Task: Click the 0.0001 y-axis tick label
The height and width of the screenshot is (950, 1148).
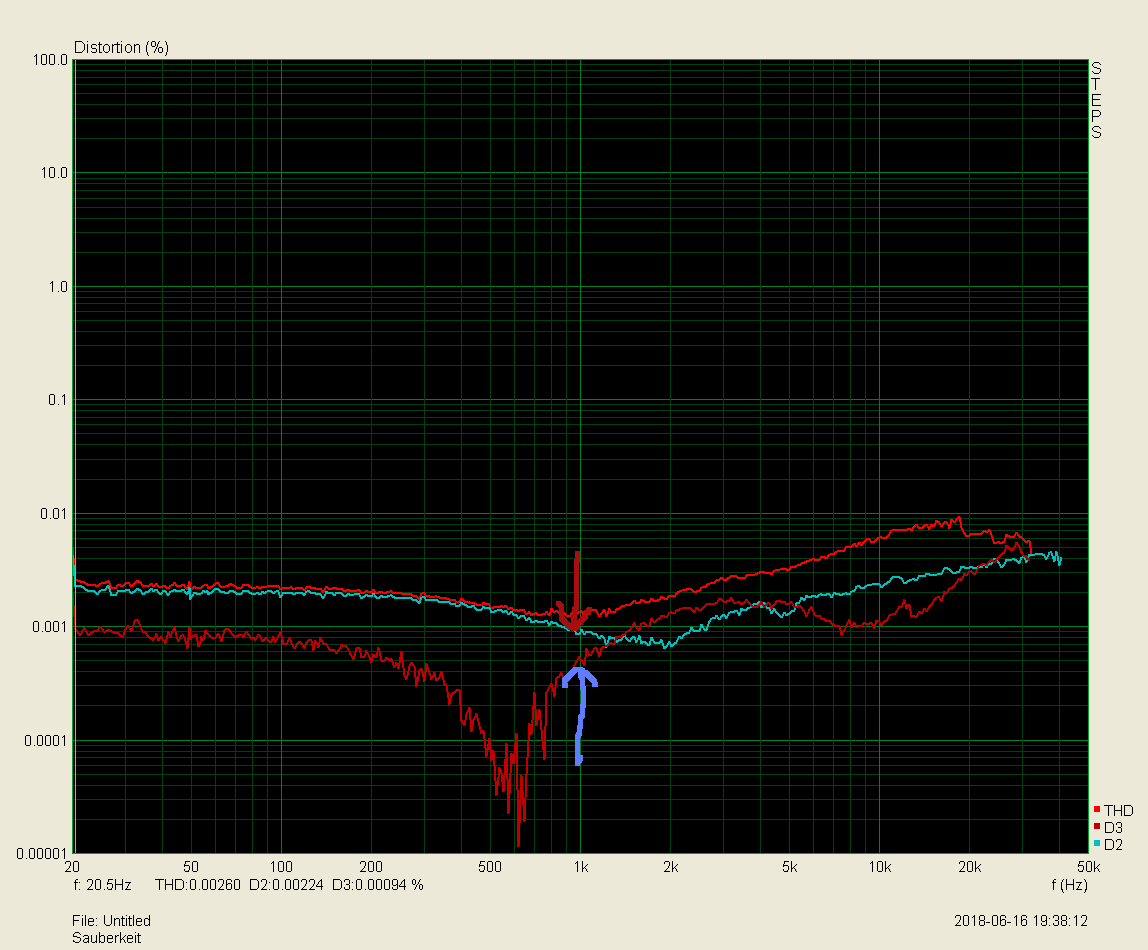Action: pyautogui.click(x=46, y=741)
